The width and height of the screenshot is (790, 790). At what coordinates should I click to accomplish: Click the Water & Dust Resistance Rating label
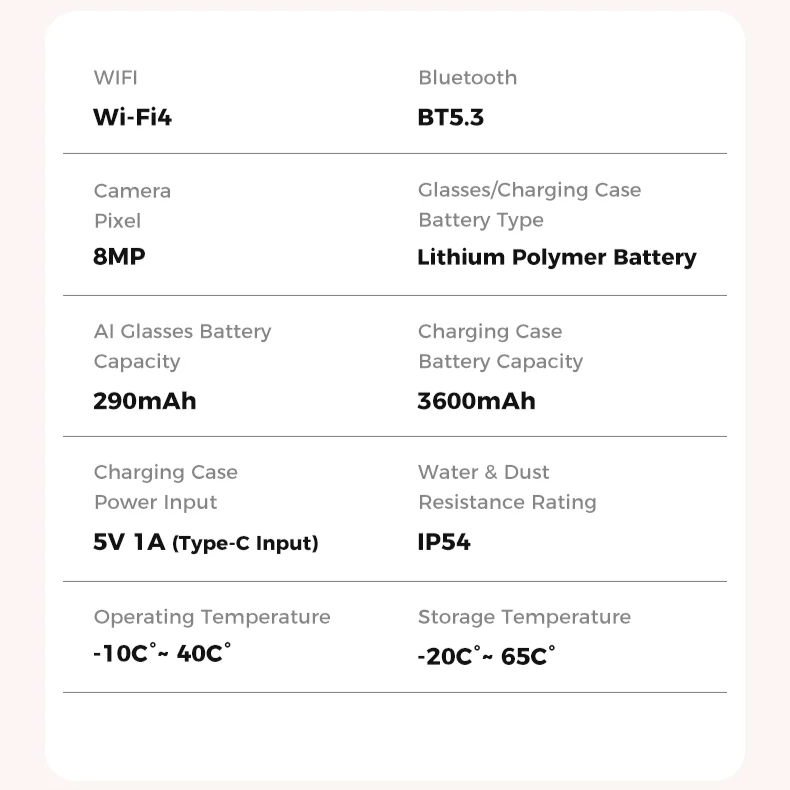tap(507, 487)
